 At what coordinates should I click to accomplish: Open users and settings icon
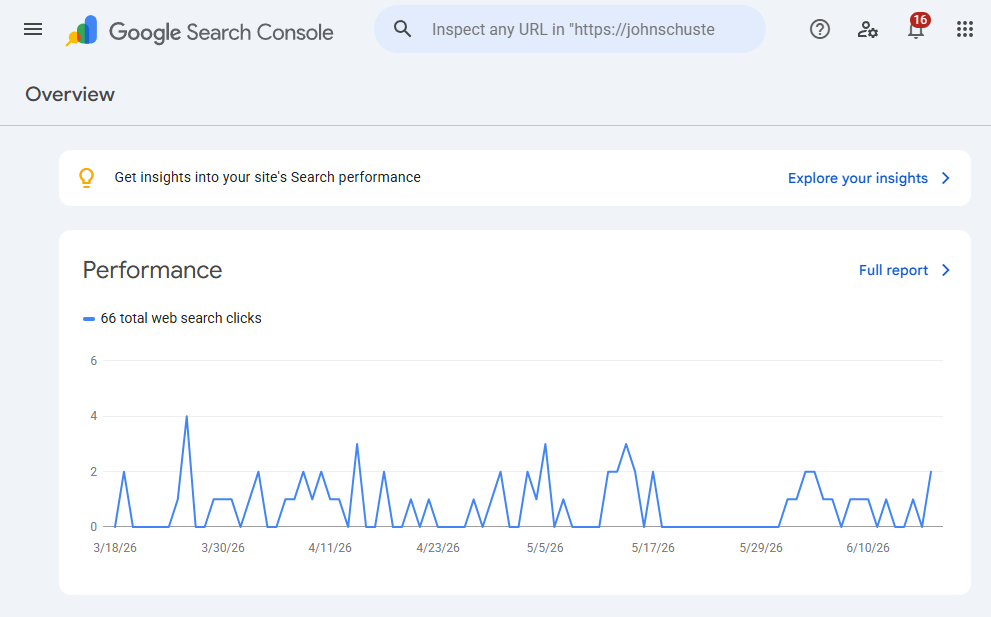click(x=868, y=29)
